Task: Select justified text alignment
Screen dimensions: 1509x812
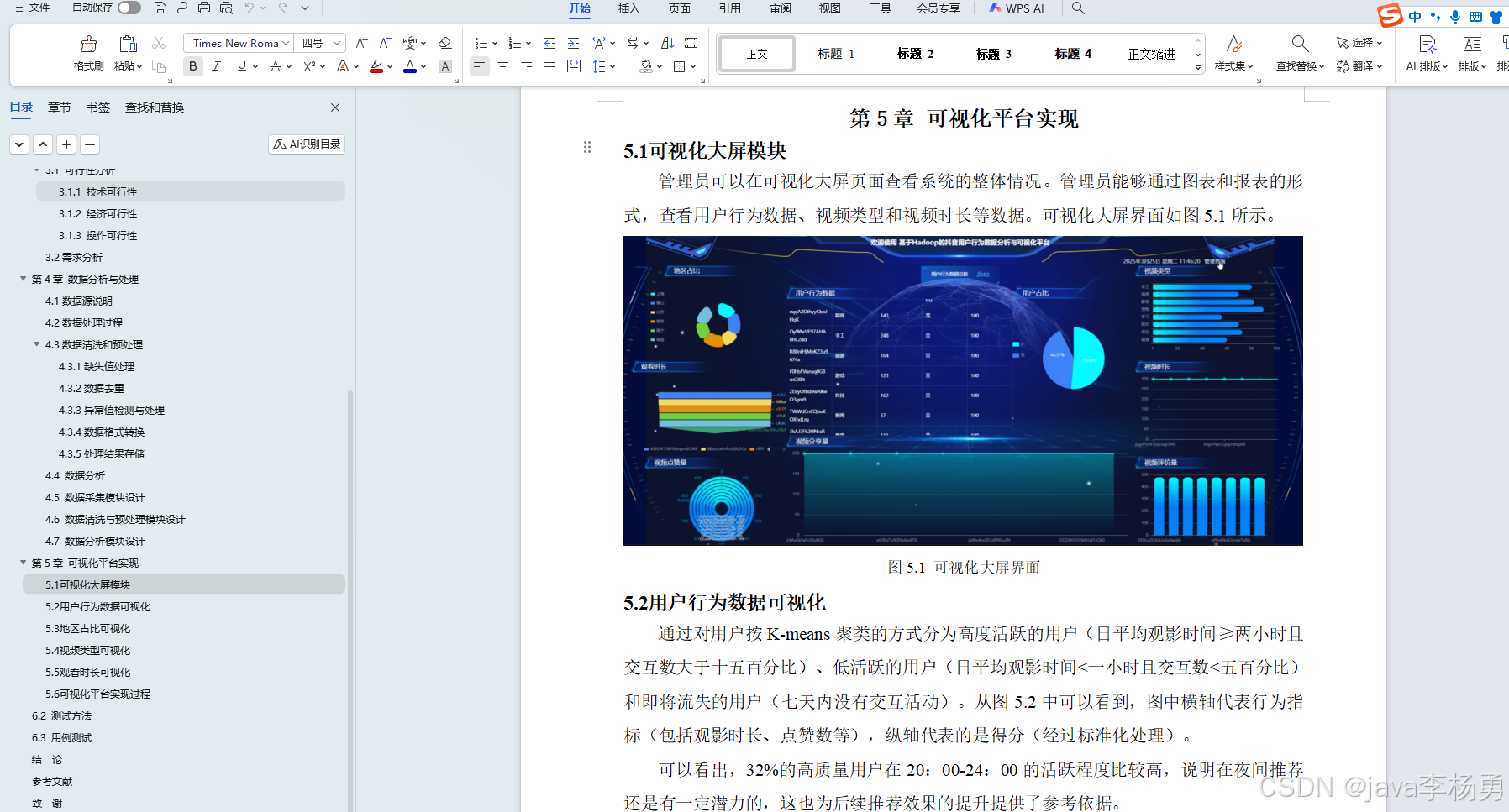Action: [549, 66]
